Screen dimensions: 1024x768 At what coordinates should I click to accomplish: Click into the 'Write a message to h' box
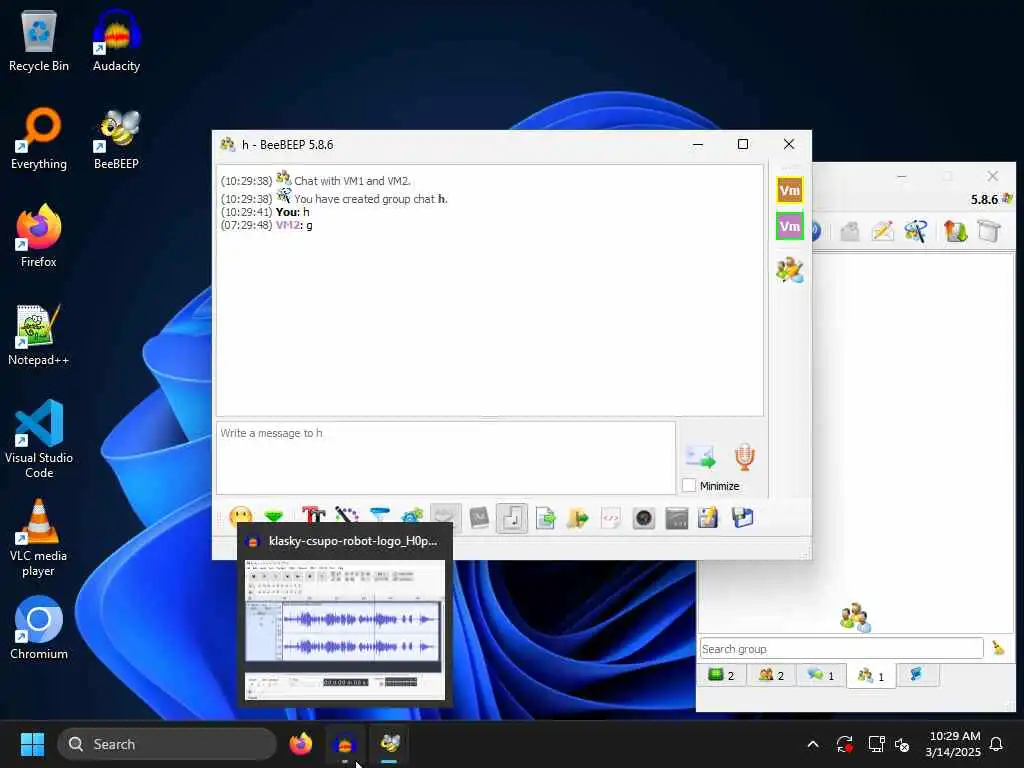(445, 458)
